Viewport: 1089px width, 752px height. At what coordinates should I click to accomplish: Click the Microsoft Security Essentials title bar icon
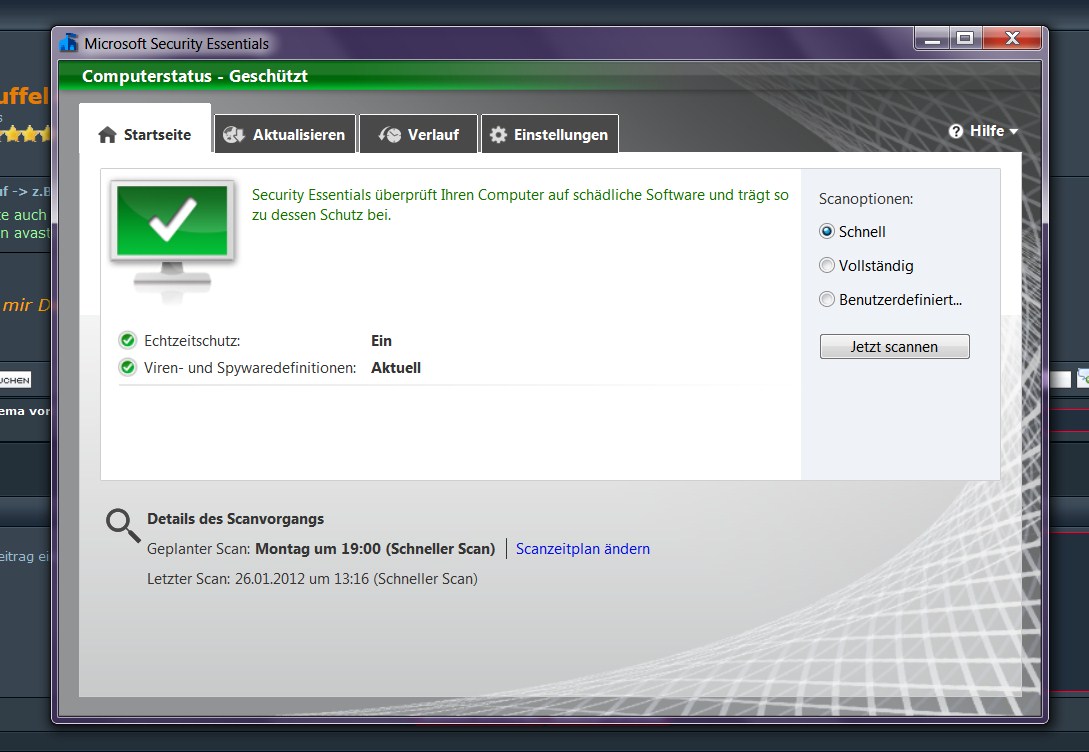coord(69,43)
